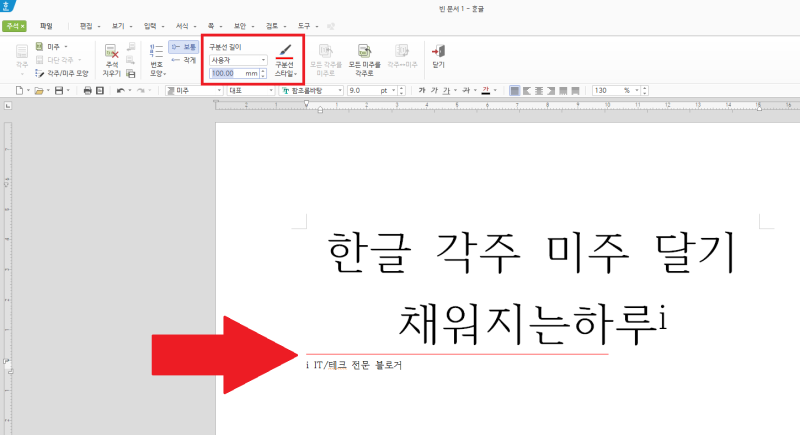Image resolution: width=800 pixels, height=435 pixels.
Task: Click the Open folder icon
Action: (x=39, y=91)
